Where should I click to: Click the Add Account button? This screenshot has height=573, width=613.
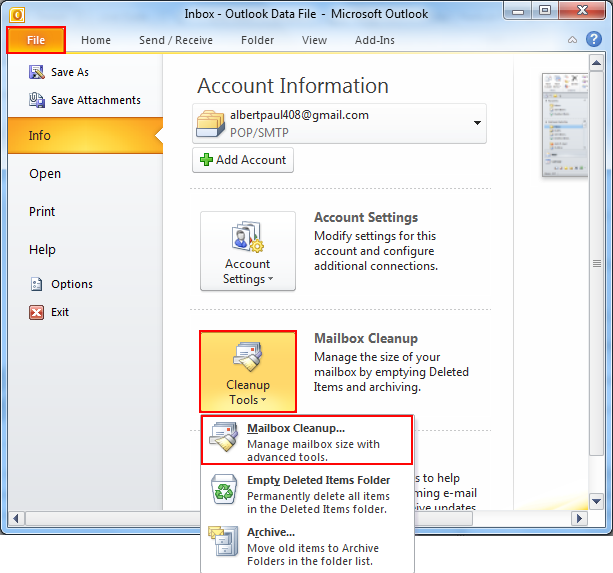243,160
